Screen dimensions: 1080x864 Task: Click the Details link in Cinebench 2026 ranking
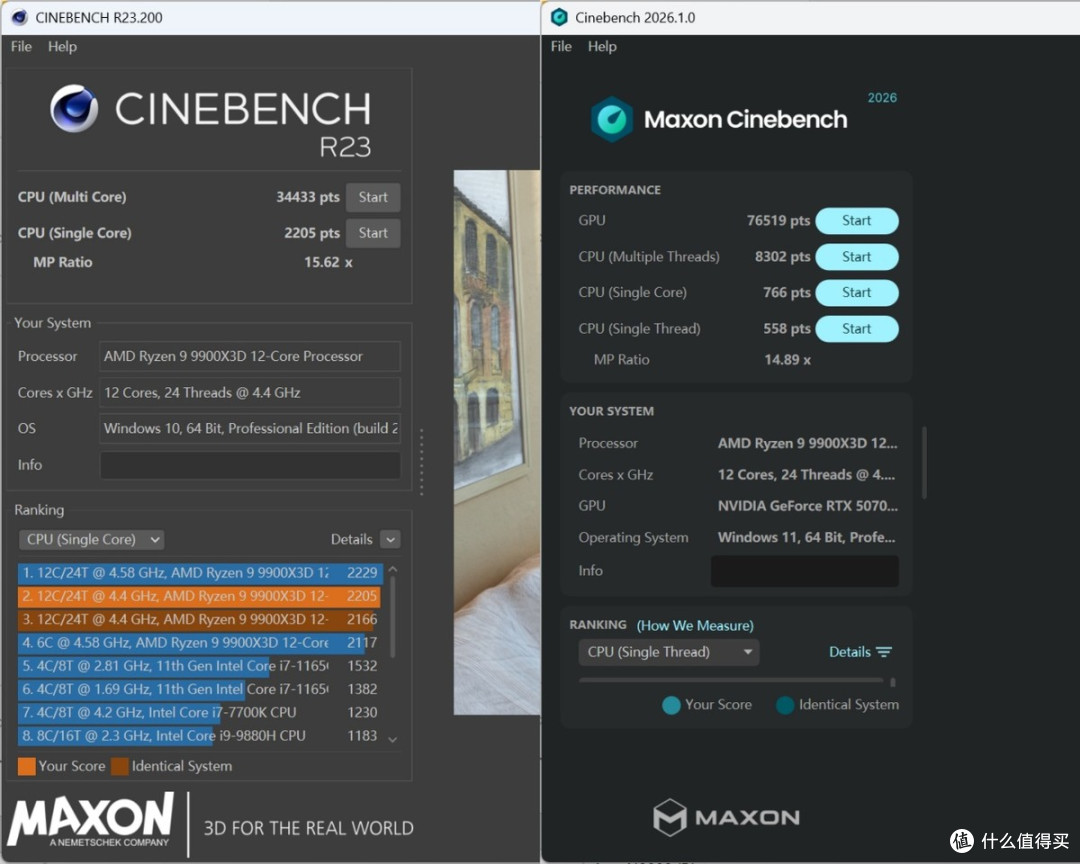(850, 652)
